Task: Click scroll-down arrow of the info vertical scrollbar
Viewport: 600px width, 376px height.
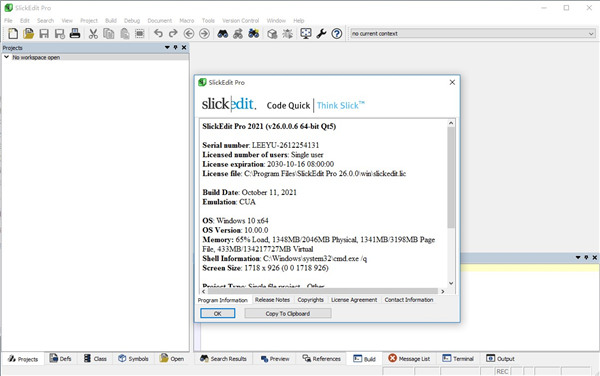Action: [x=451, y=283]
